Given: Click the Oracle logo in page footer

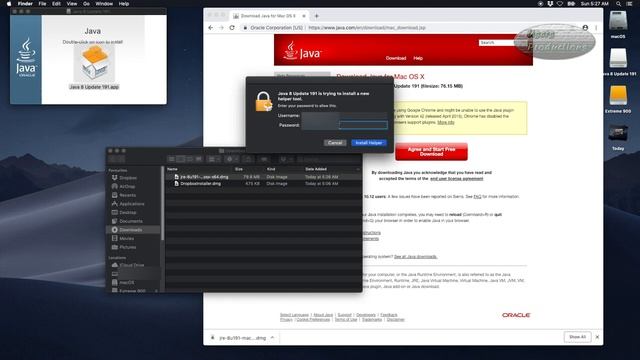Looking at the screenshot, I should [x=516, y=315].
